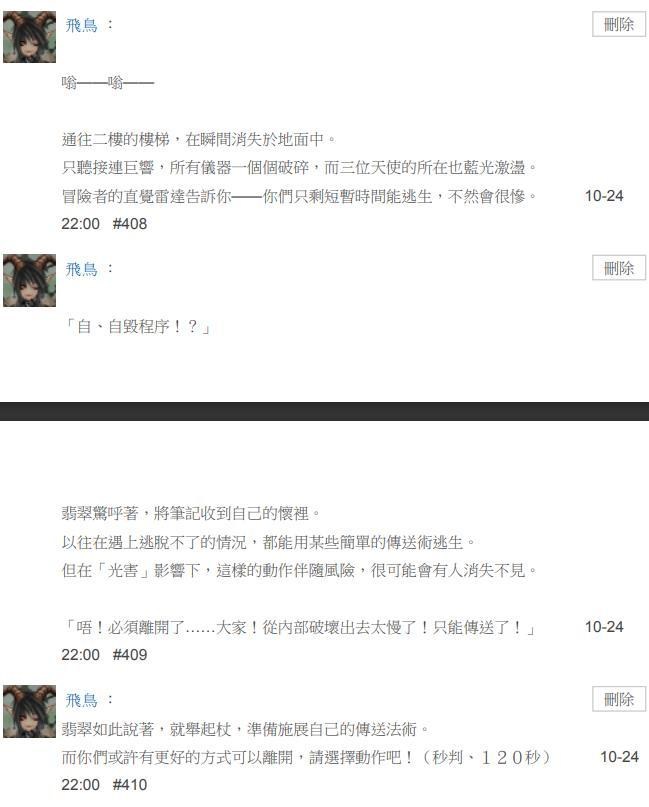
Task: Select the #409 post number
Action: pos(130,655)
